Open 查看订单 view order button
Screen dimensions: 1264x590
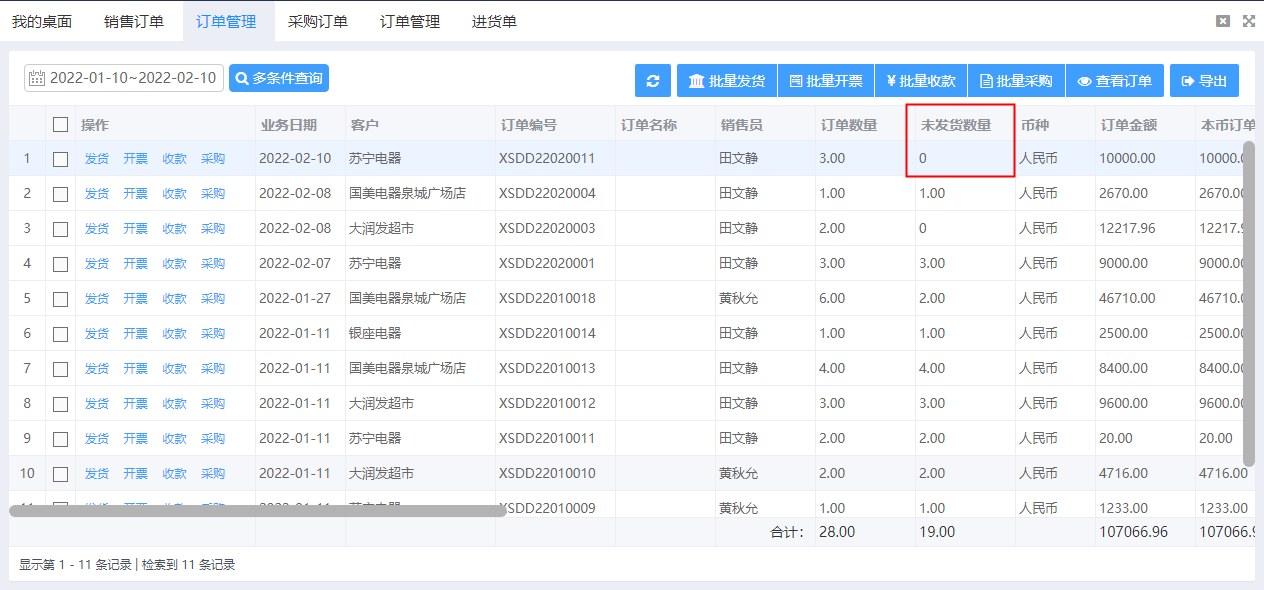(1114, 81)
